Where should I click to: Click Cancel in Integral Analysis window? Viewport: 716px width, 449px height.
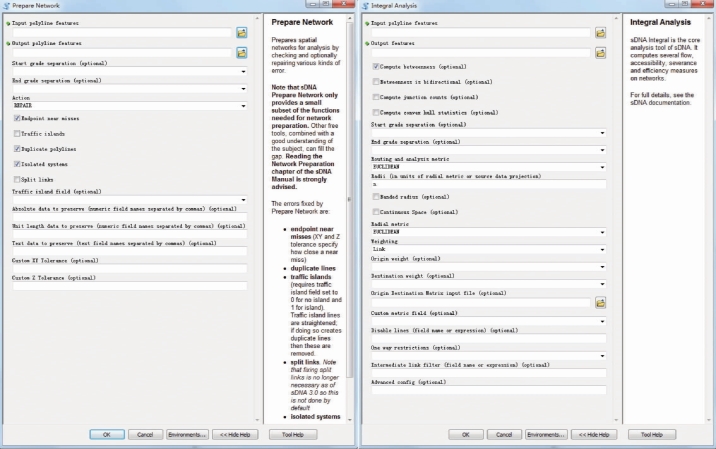(x=504, y=434)
